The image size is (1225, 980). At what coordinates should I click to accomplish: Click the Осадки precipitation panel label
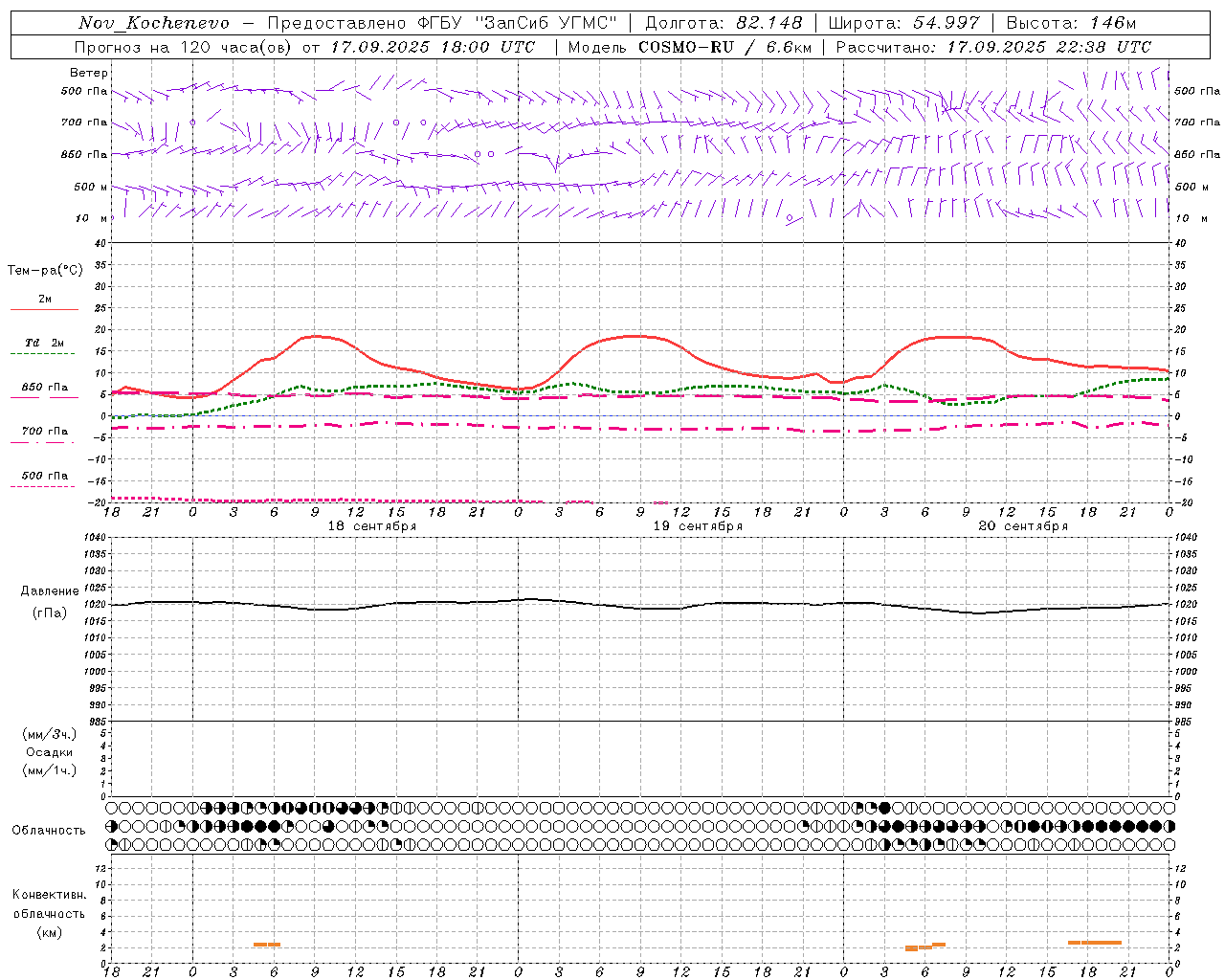pyautogui.click(x=50, y=752)
